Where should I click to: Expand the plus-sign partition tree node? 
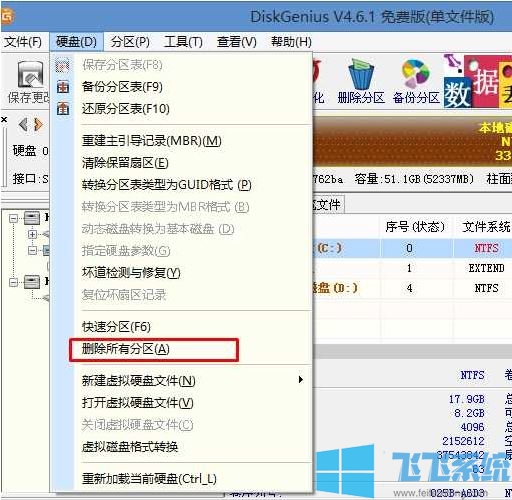tap(32, 234)
